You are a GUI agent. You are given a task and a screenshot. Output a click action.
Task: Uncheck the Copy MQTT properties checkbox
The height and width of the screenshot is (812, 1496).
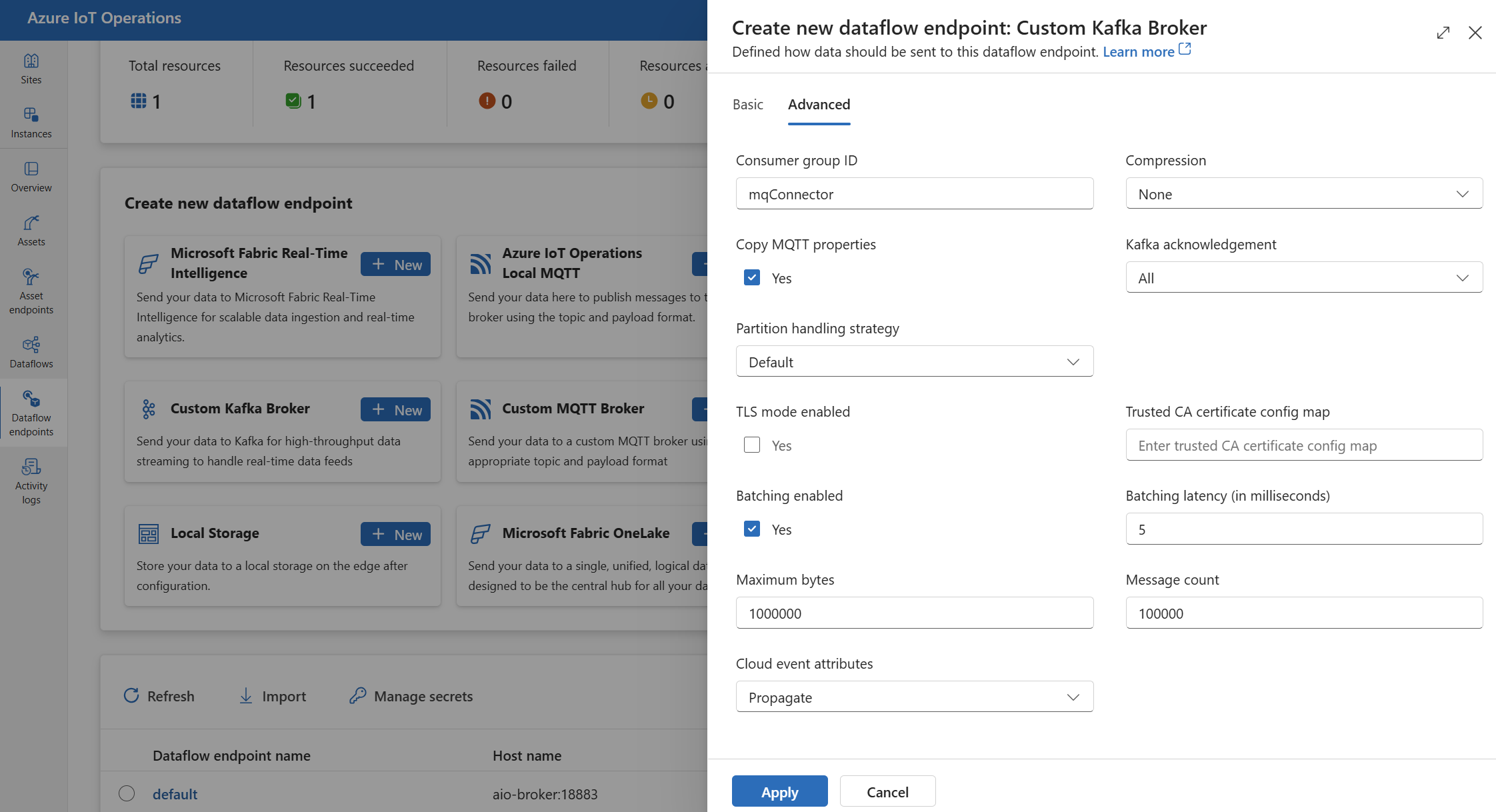pos(752,278)
